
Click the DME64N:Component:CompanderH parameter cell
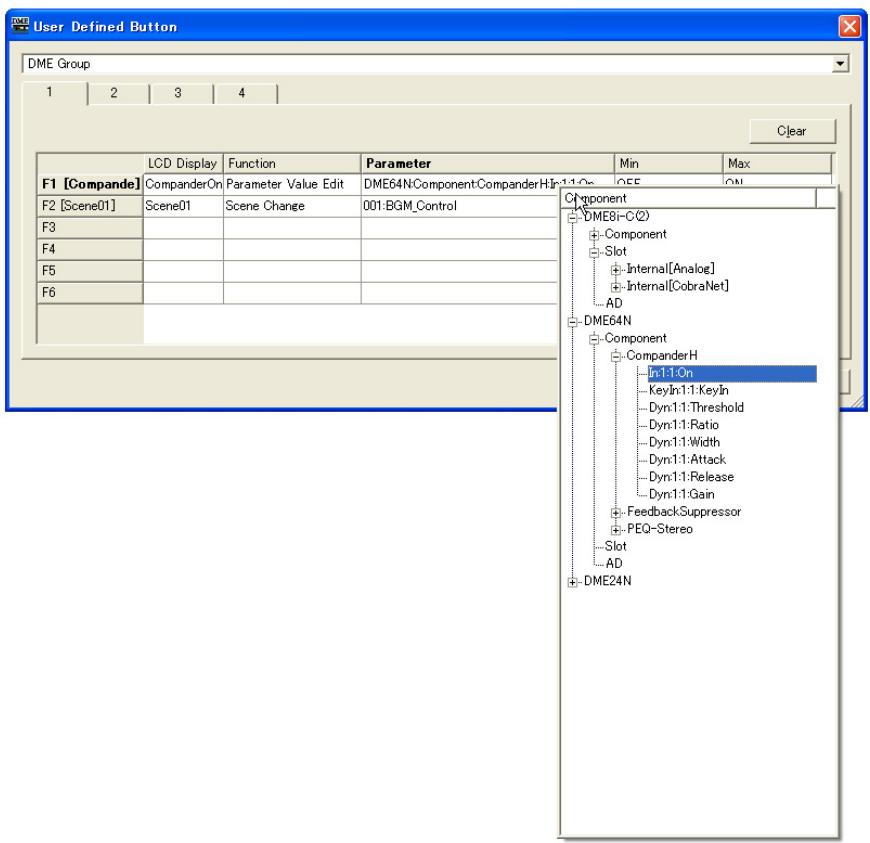click(460, 184)
